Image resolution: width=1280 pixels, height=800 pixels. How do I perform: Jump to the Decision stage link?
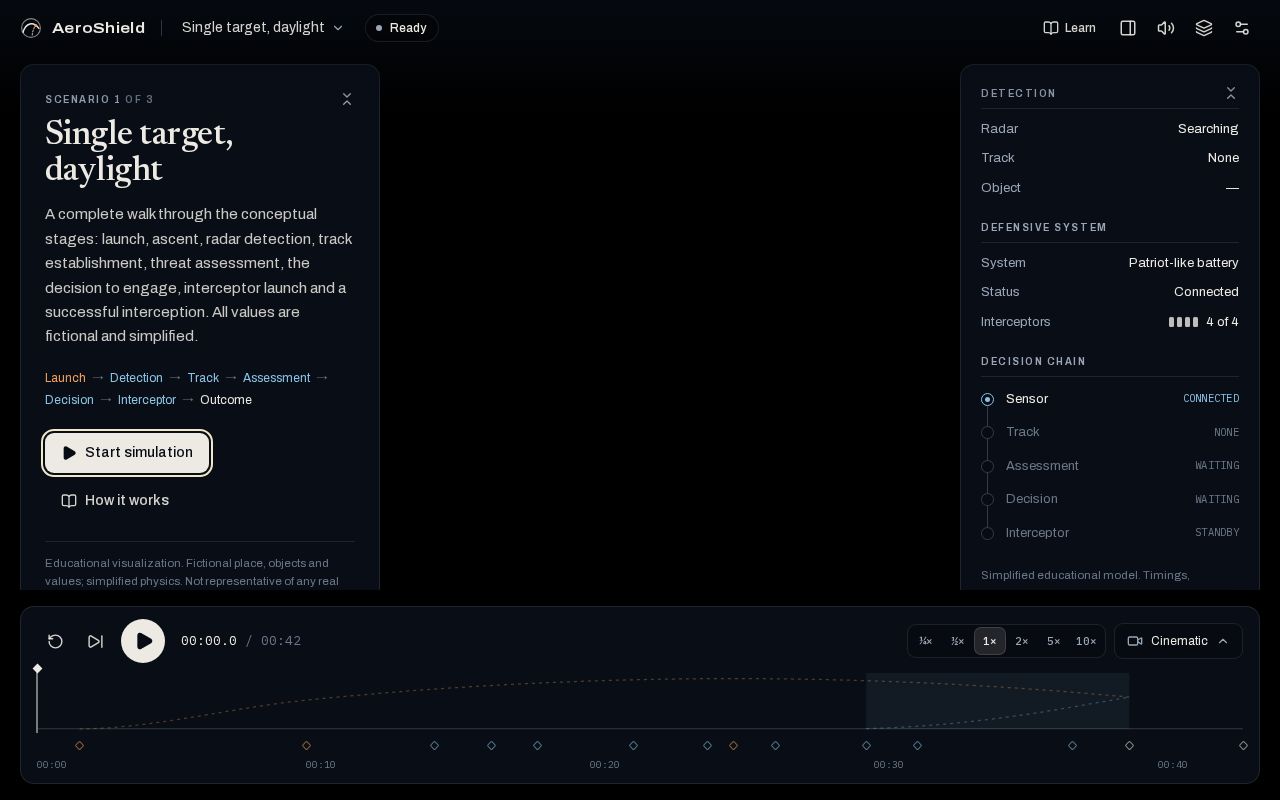[x=69, y=400]
